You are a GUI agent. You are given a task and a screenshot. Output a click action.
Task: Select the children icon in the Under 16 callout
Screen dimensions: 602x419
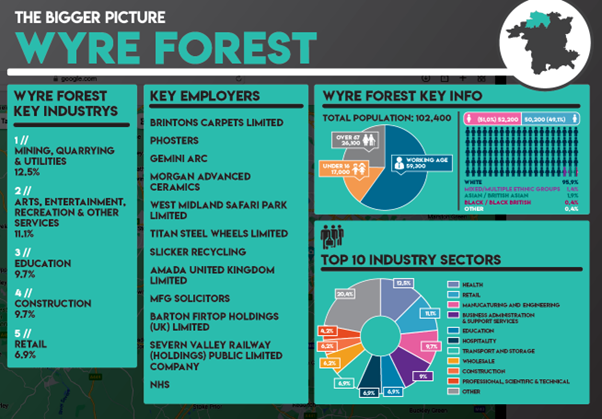tap(360, 169)
